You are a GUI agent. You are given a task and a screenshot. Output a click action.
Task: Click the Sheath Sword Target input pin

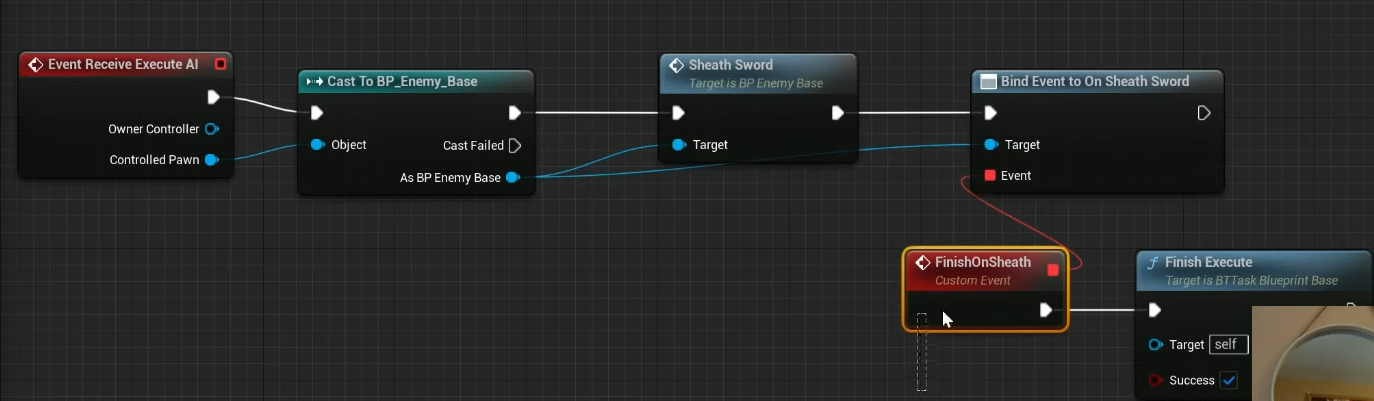(x=679, y=145)
